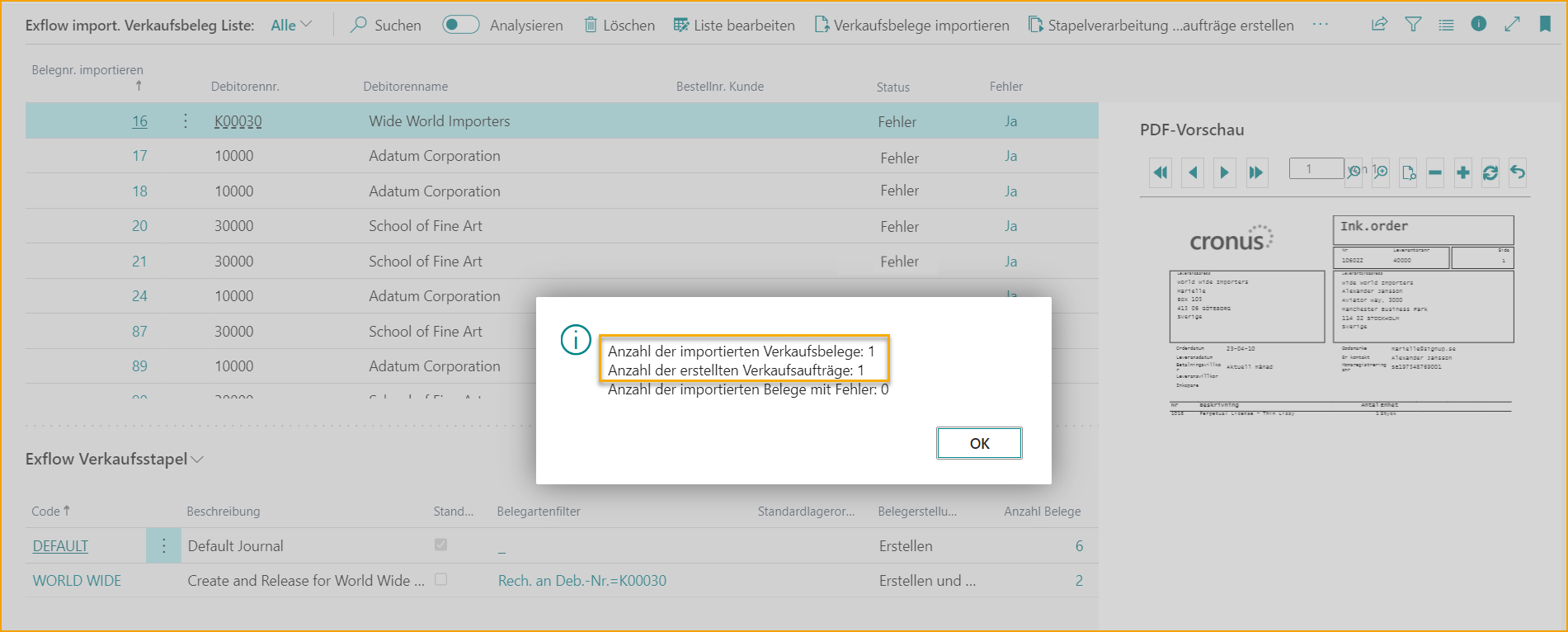Click page-with-magnifier icon in PDF preview
This screenshot has width=1568, height=632.
pos(1409,172)
